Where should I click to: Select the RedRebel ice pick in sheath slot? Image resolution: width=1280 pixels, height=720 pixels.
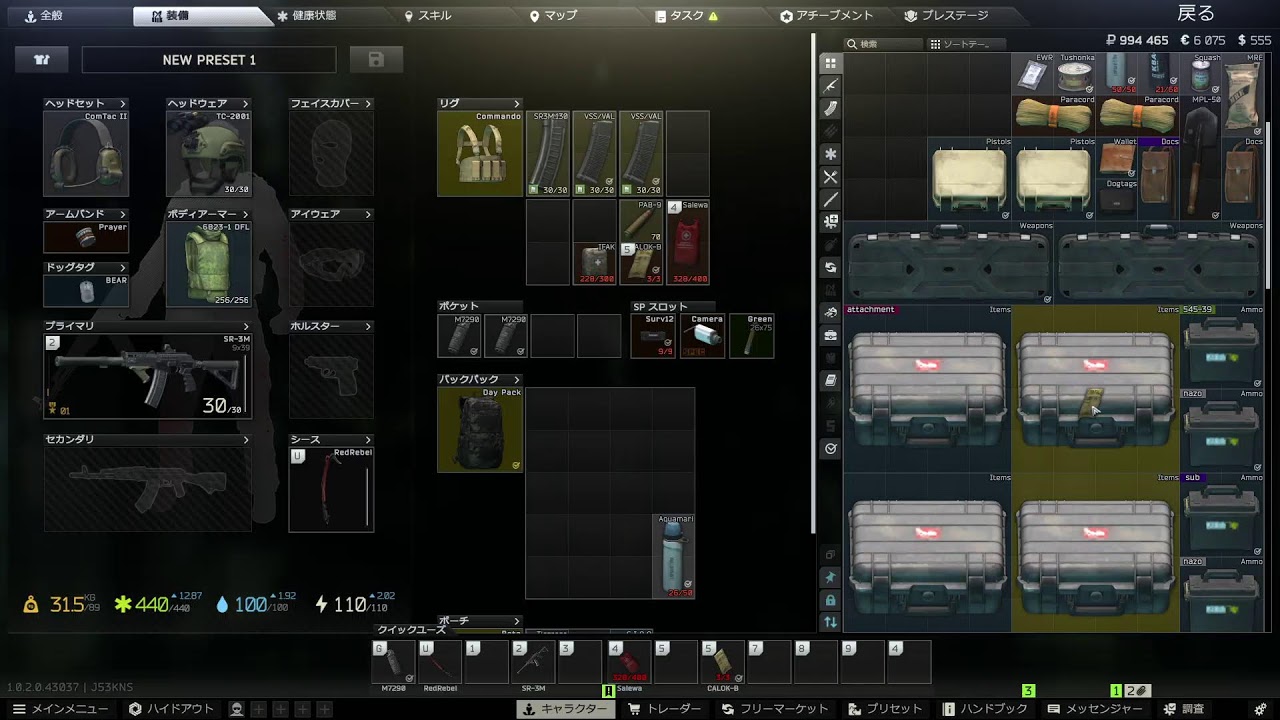[331, 489]
